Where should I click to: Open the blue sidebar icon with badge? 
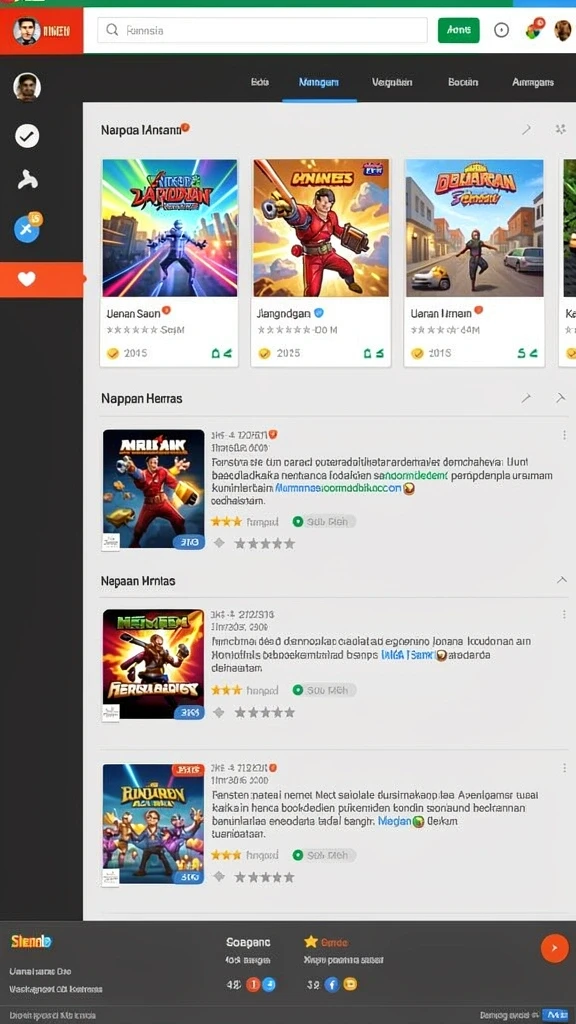tap(28, 229)
